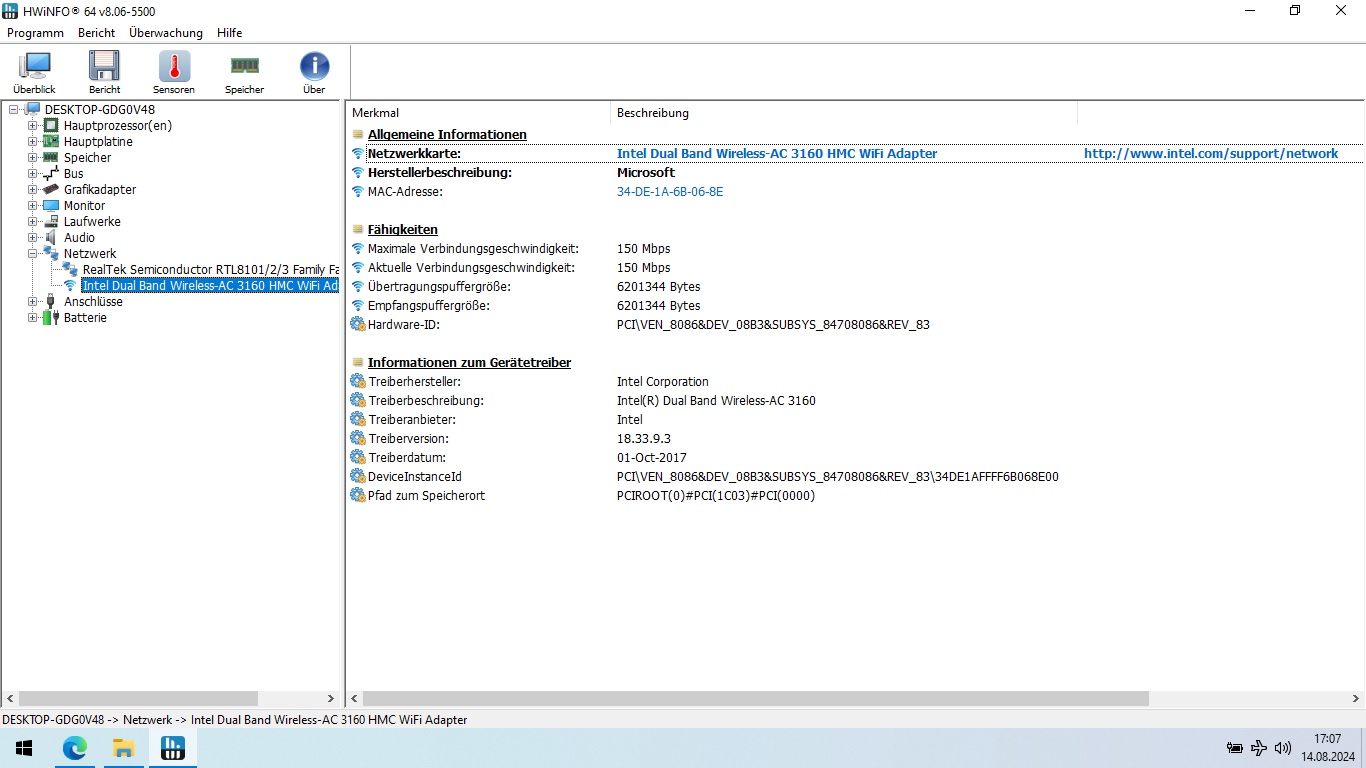Select the Hardware-ID row label

pyautogui.click(x=404, y=325)
